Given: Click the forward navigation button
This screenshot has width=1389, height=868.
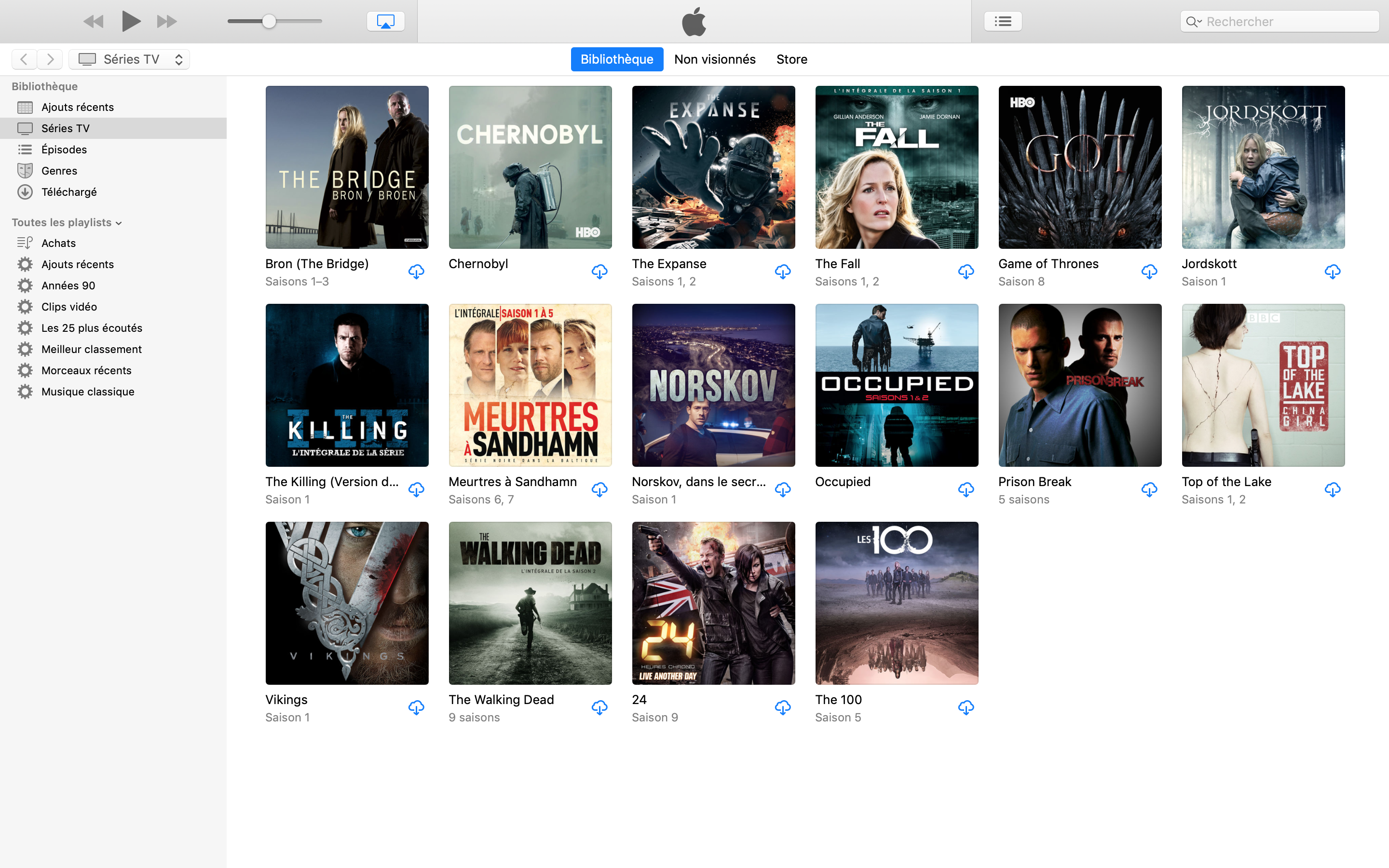Looking at the screenshot, I should click(51, 59).
